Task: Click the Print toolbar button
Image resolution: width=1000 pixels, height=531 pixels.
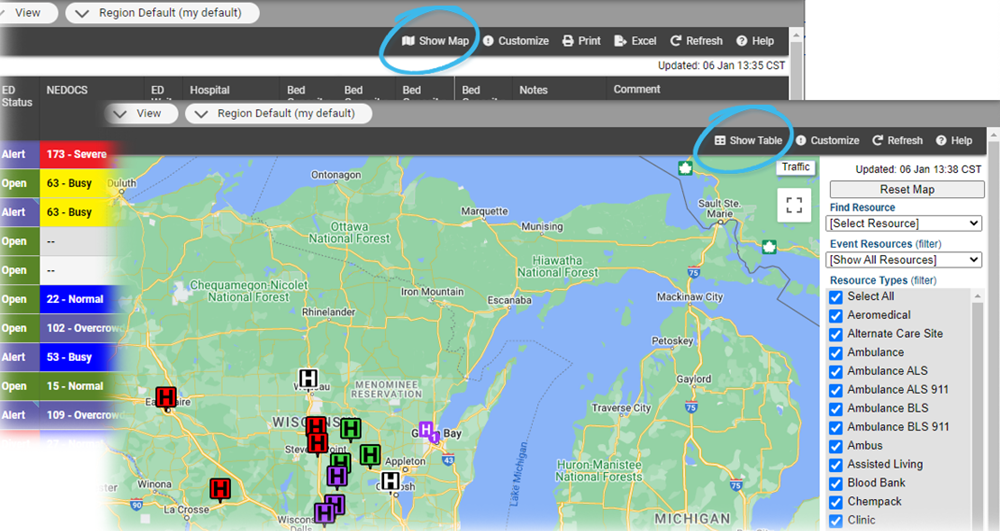Action: (x=582, y=41)
